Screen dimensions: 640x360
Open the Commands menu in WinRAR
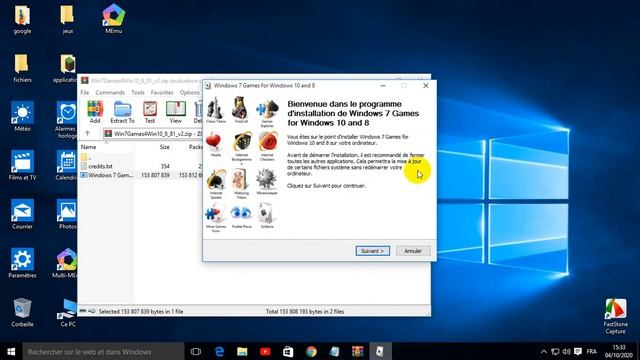(110, 93)
